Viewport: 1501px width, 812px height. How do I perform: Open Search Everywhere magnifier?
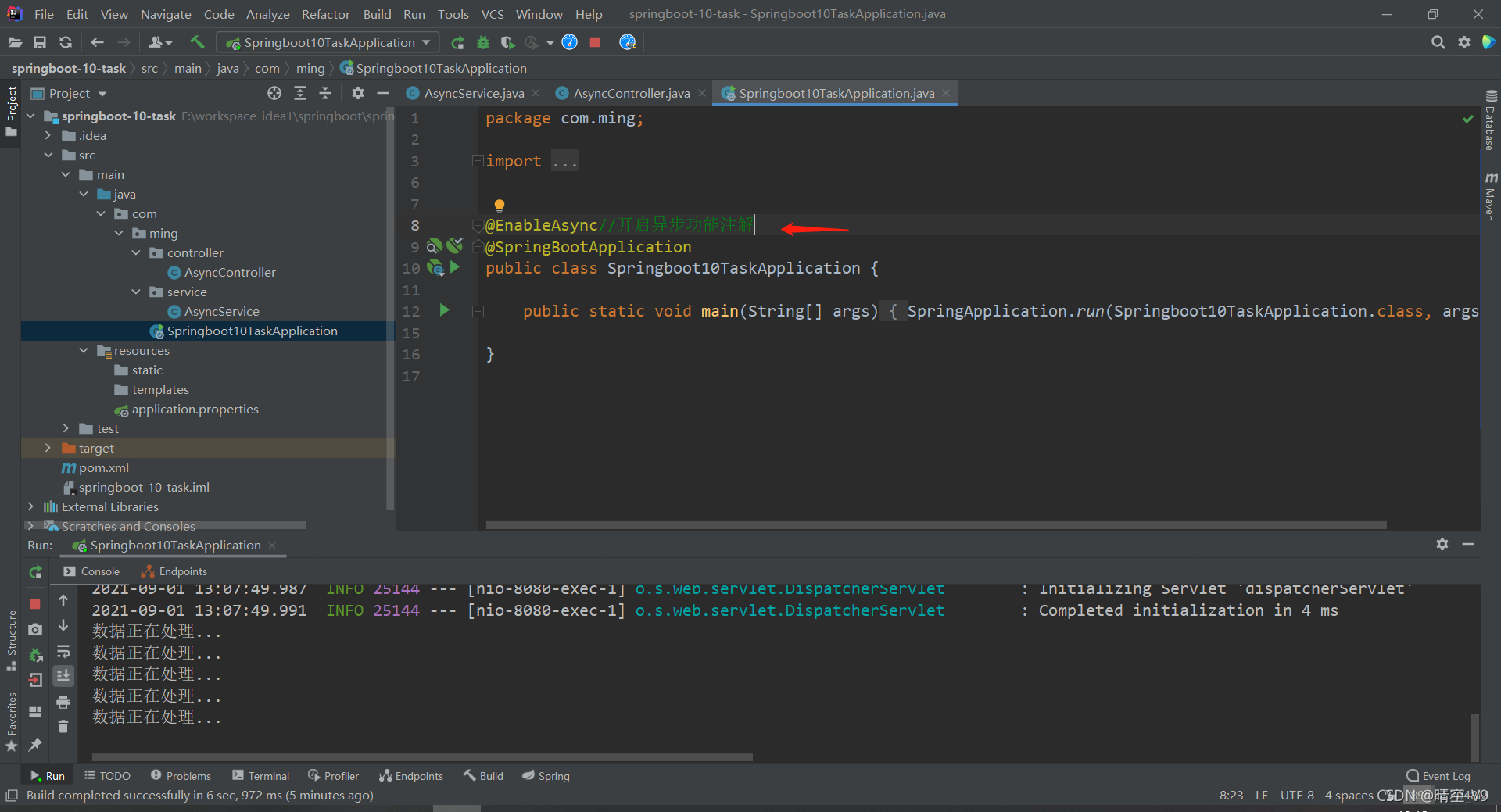coord(1438,43)
